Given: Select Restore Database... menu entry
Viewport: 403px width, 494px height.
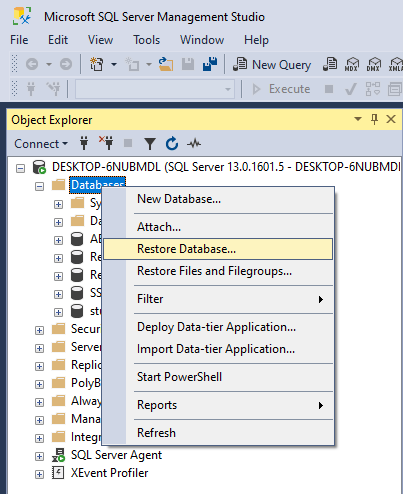Looking at the screenshot, I should [x=218, y=249].
